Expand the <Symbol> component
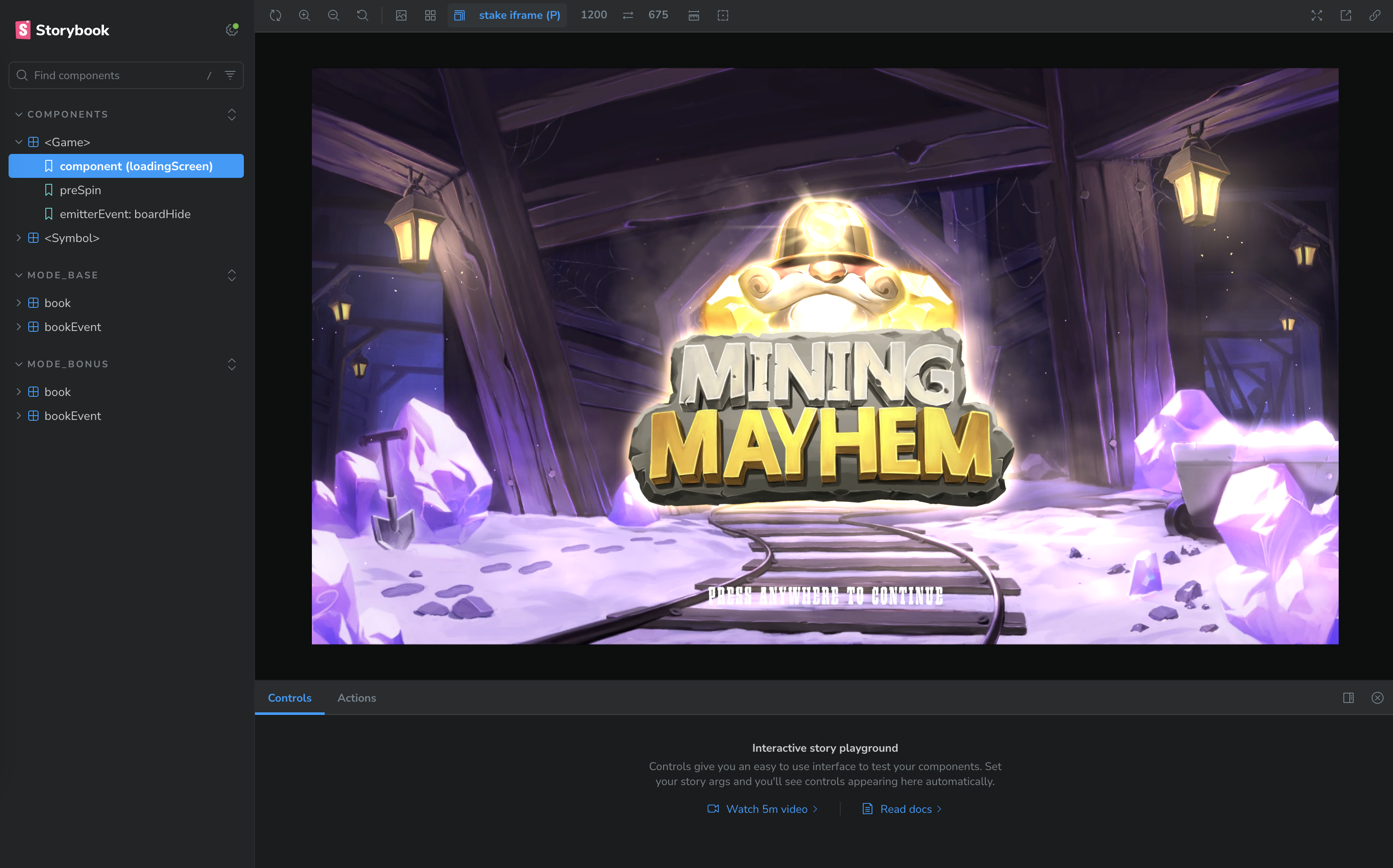 pos(19,238)
